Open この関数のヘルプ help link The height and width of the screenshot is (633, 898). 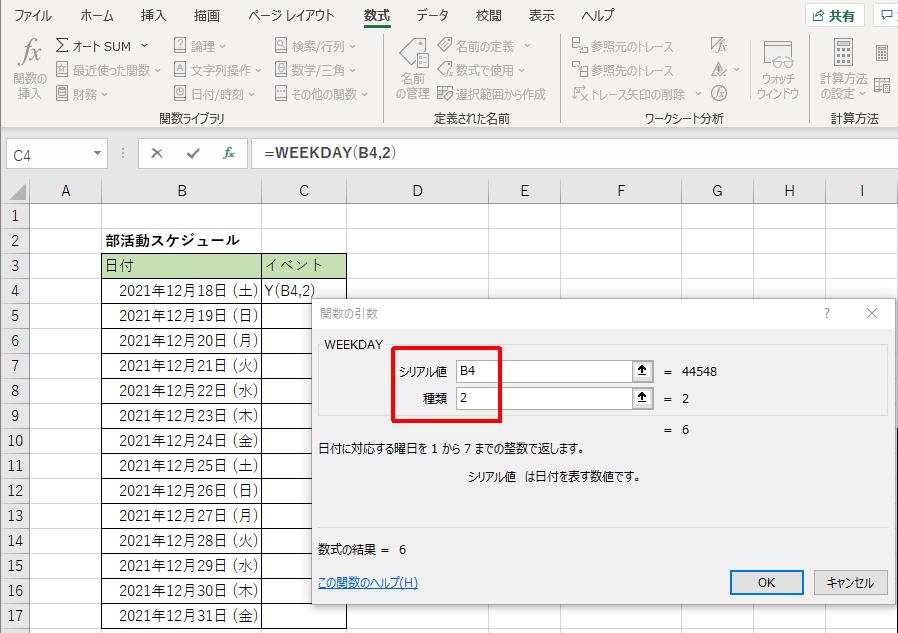coord(367,582)
